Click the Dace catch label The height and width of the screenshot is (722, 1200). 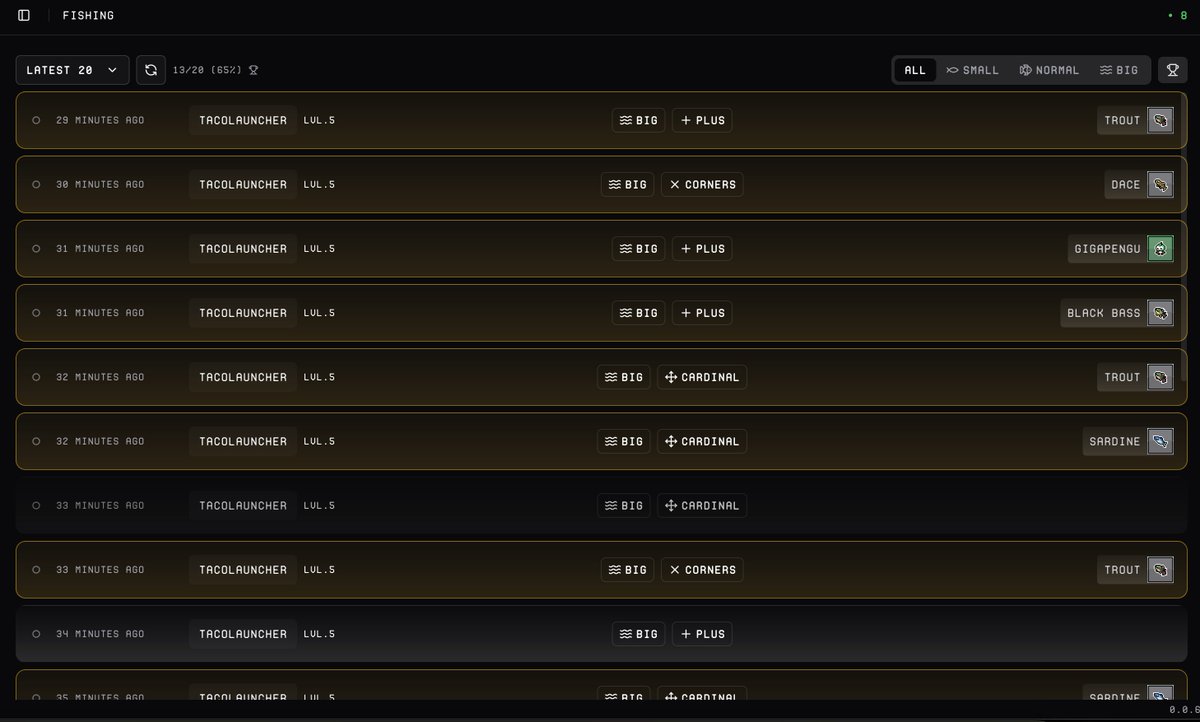pos(1126,185)
